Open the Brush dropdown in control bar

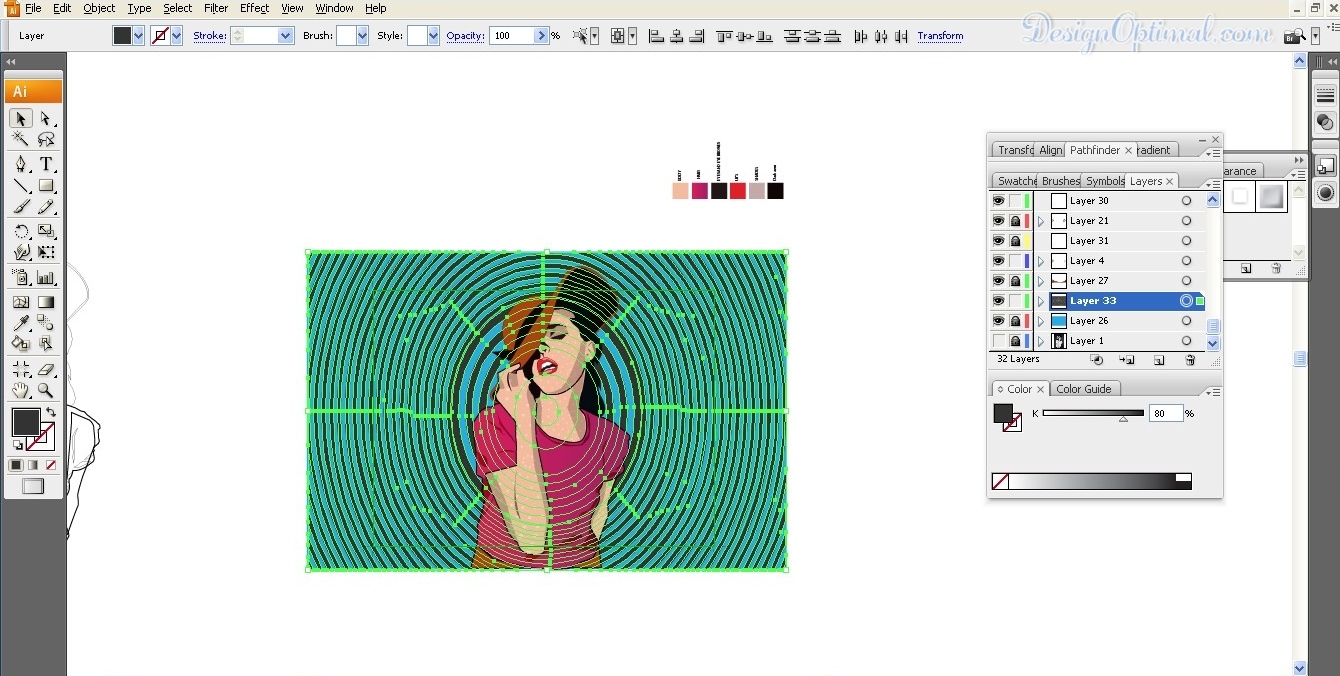362,36
